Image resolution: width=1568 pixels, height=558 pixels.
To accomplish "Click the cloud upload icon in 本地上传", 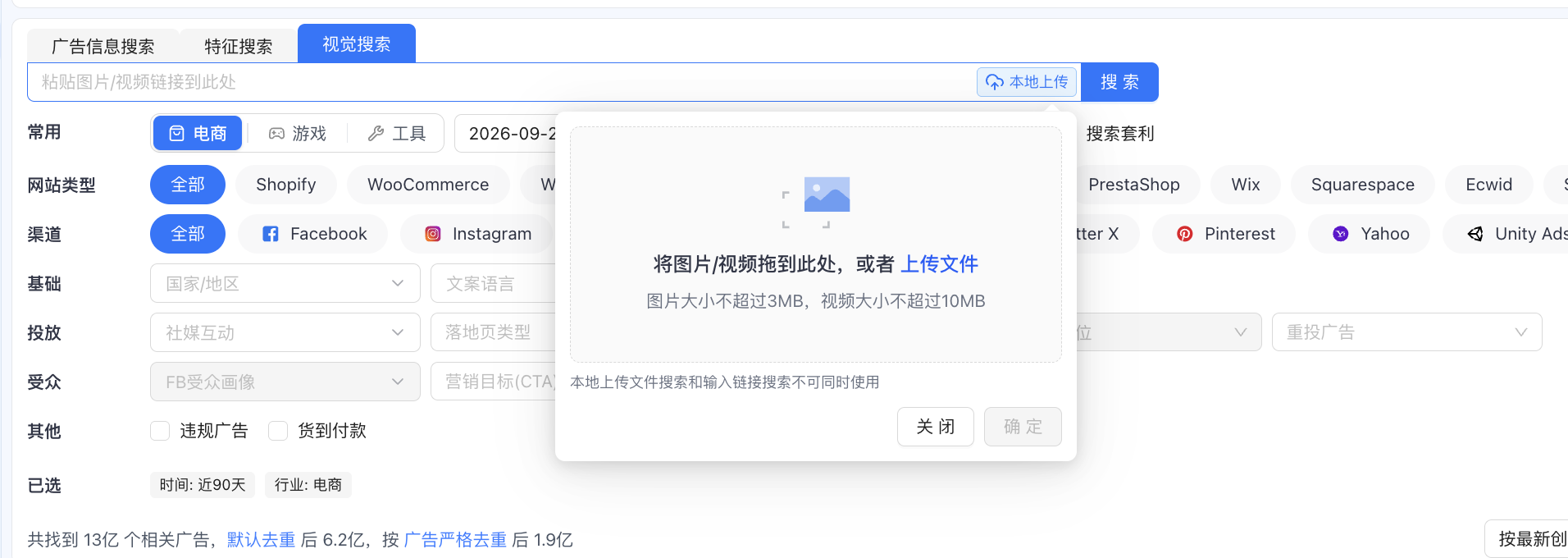I will click(x=994, y=82).
